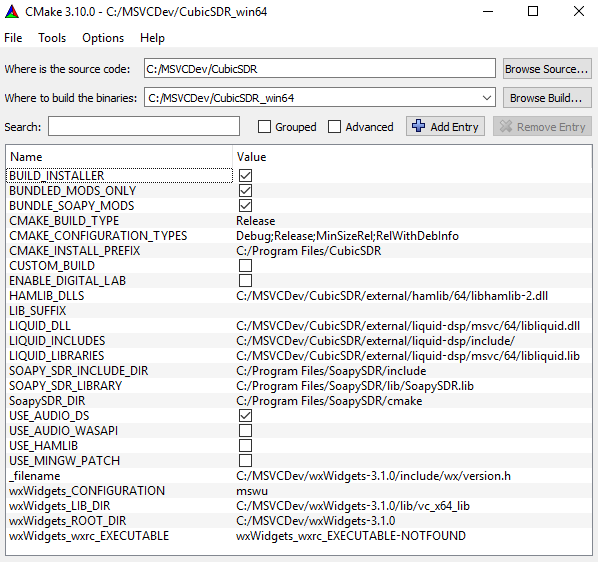
Task: Select the HAMLIB_DLLS entry
Action: pyautogui.click(x=47, y=296)
